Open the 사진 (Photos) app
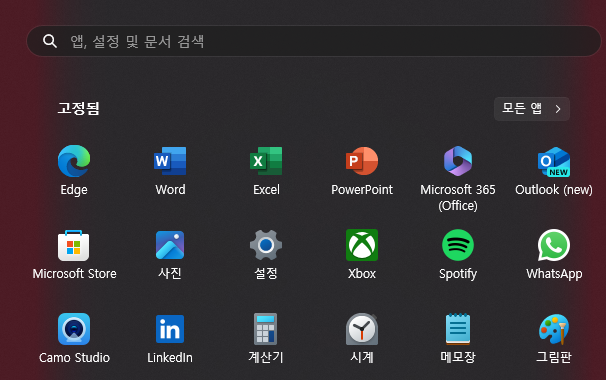Screen dimensions: 606x380 (x=170, y=245)
